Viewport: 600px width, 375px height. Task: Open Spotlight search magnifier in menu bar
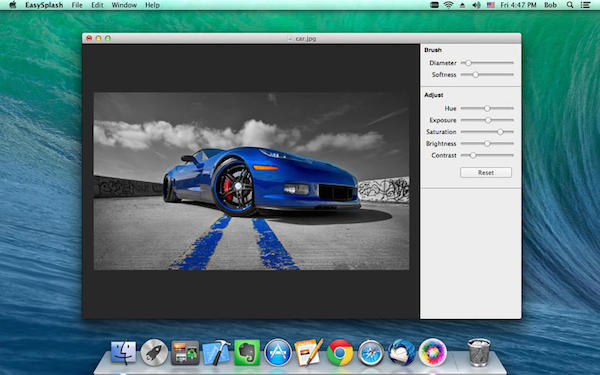point(570,5)
